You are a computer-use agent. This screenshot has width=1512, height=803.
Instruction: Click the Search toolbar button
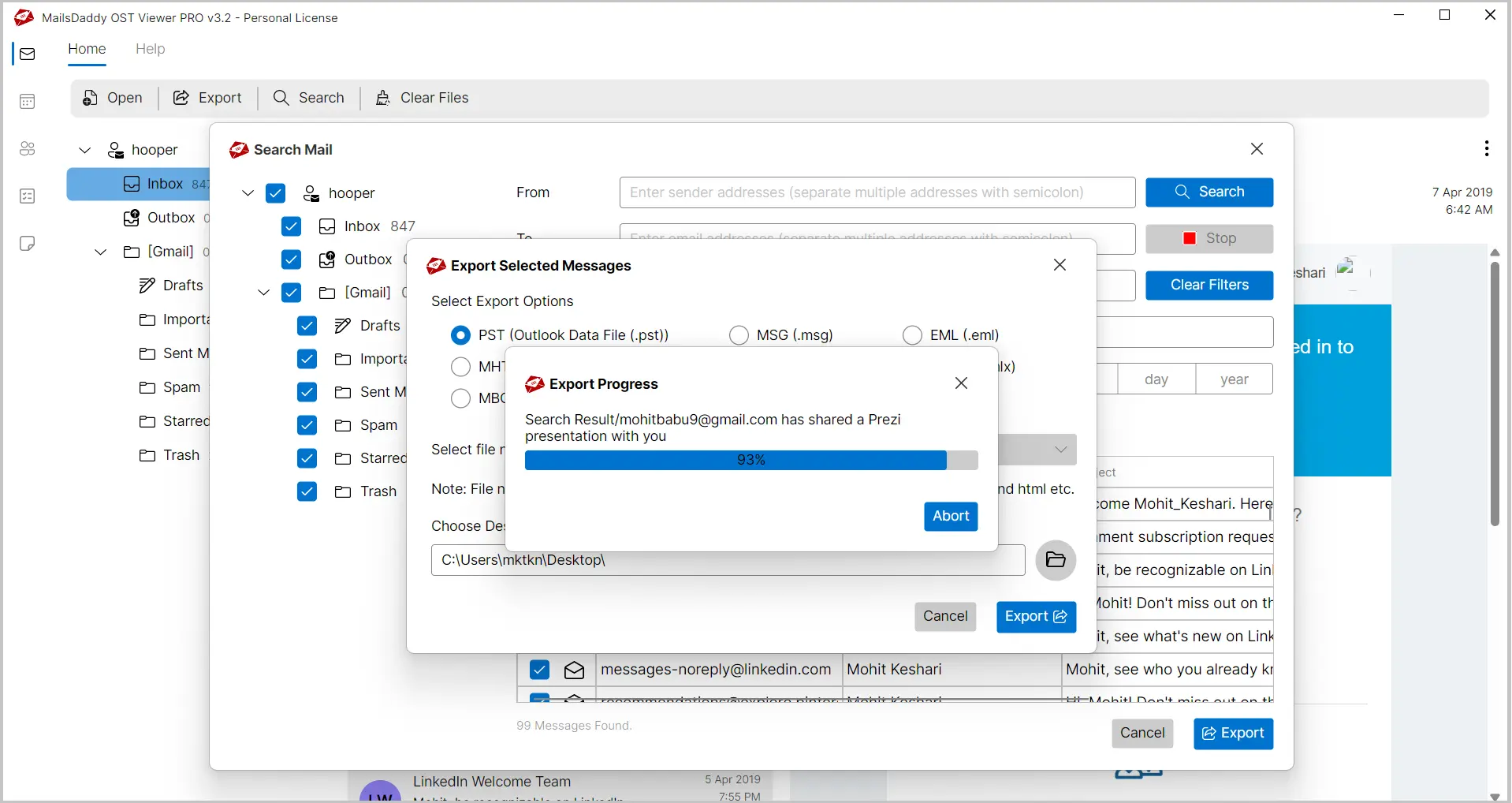[x=309, y=98]
